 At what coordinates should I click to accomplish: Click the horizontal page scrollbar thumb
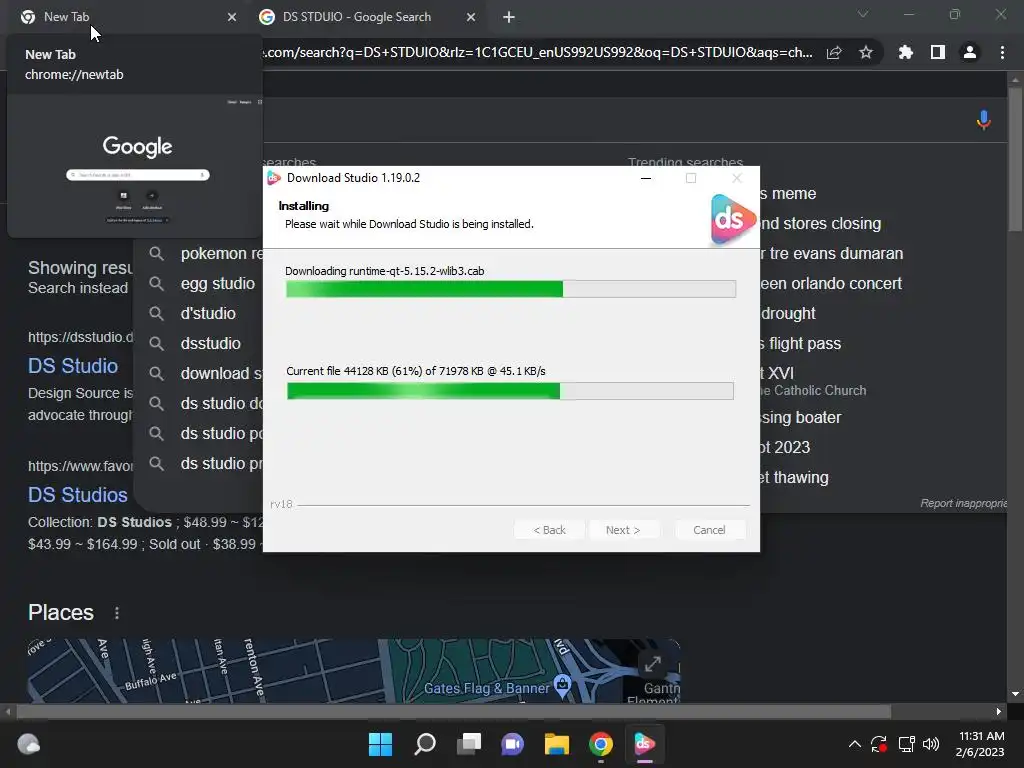(x=454, y=711)
